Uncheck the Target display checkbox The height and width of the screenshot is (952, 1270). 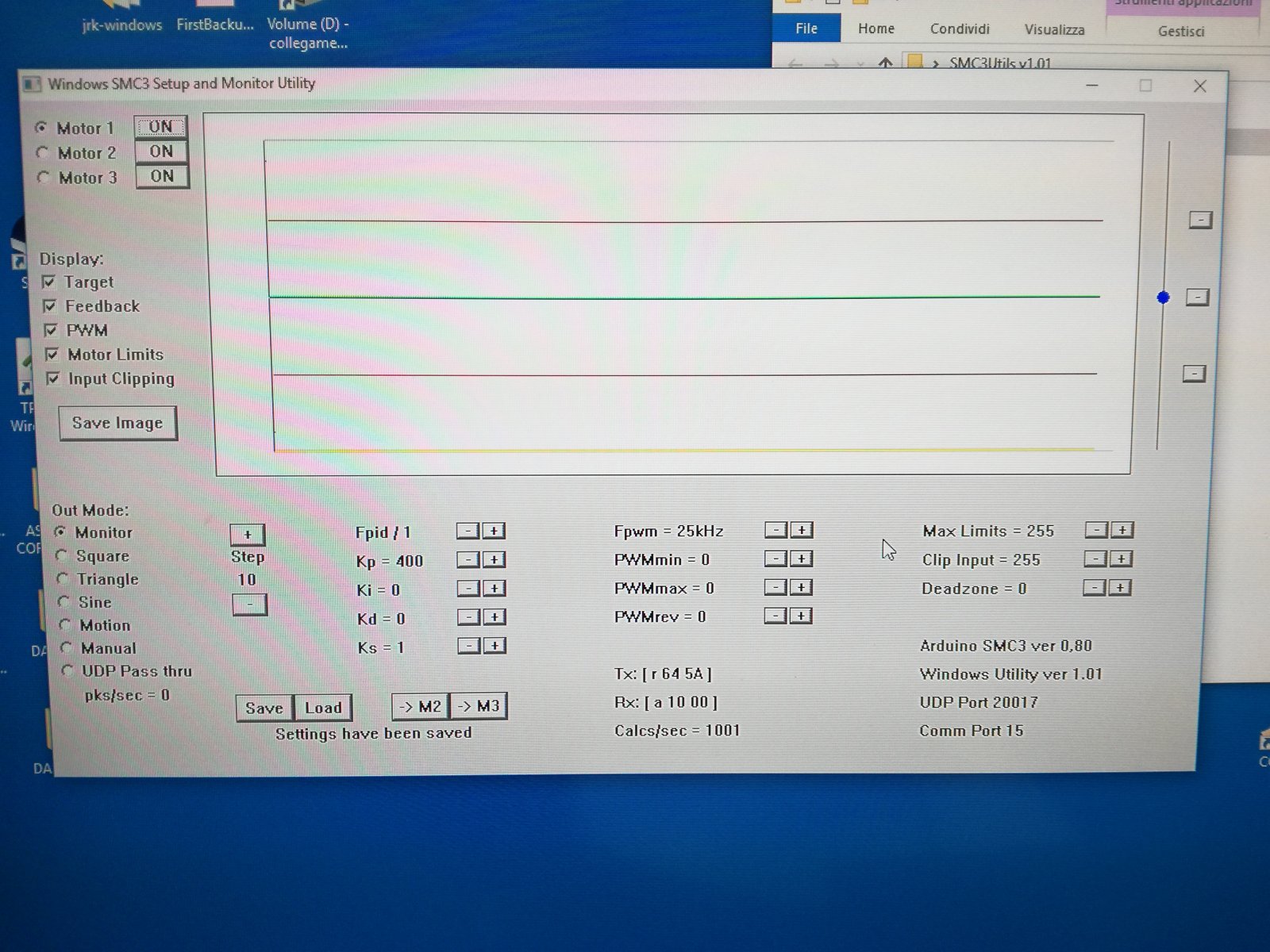click(49, 282)
